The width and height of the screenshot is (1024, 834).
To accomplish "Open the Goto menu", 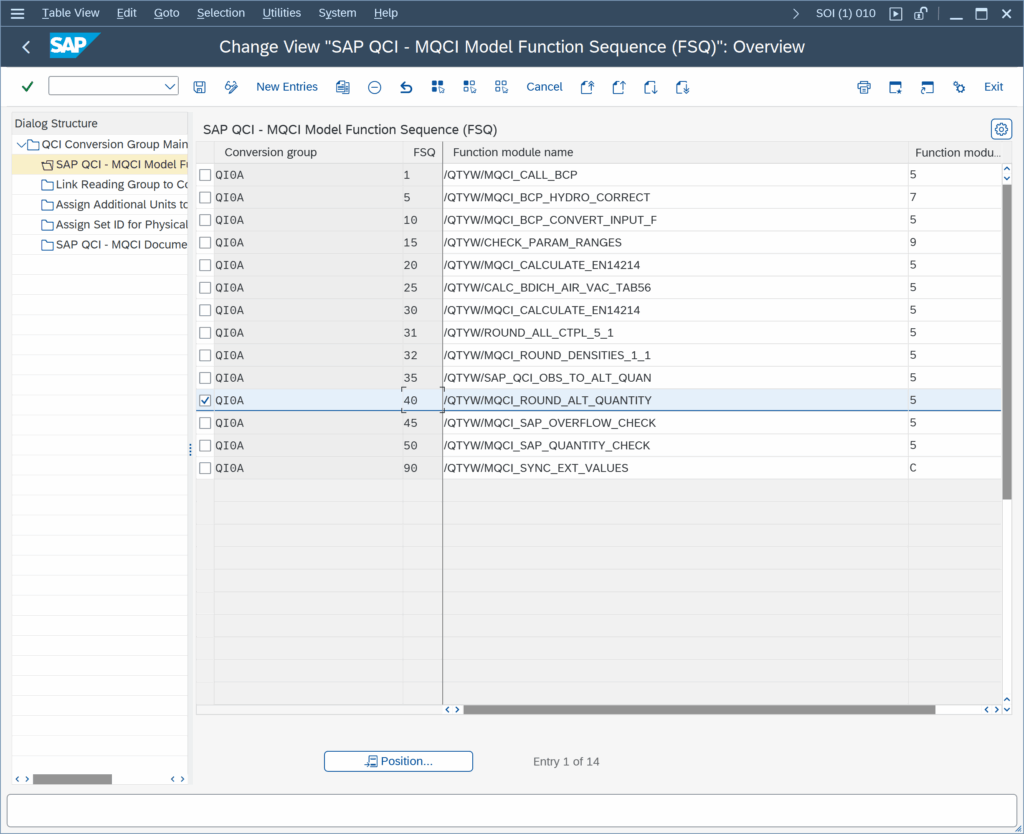I will (167, 13).
